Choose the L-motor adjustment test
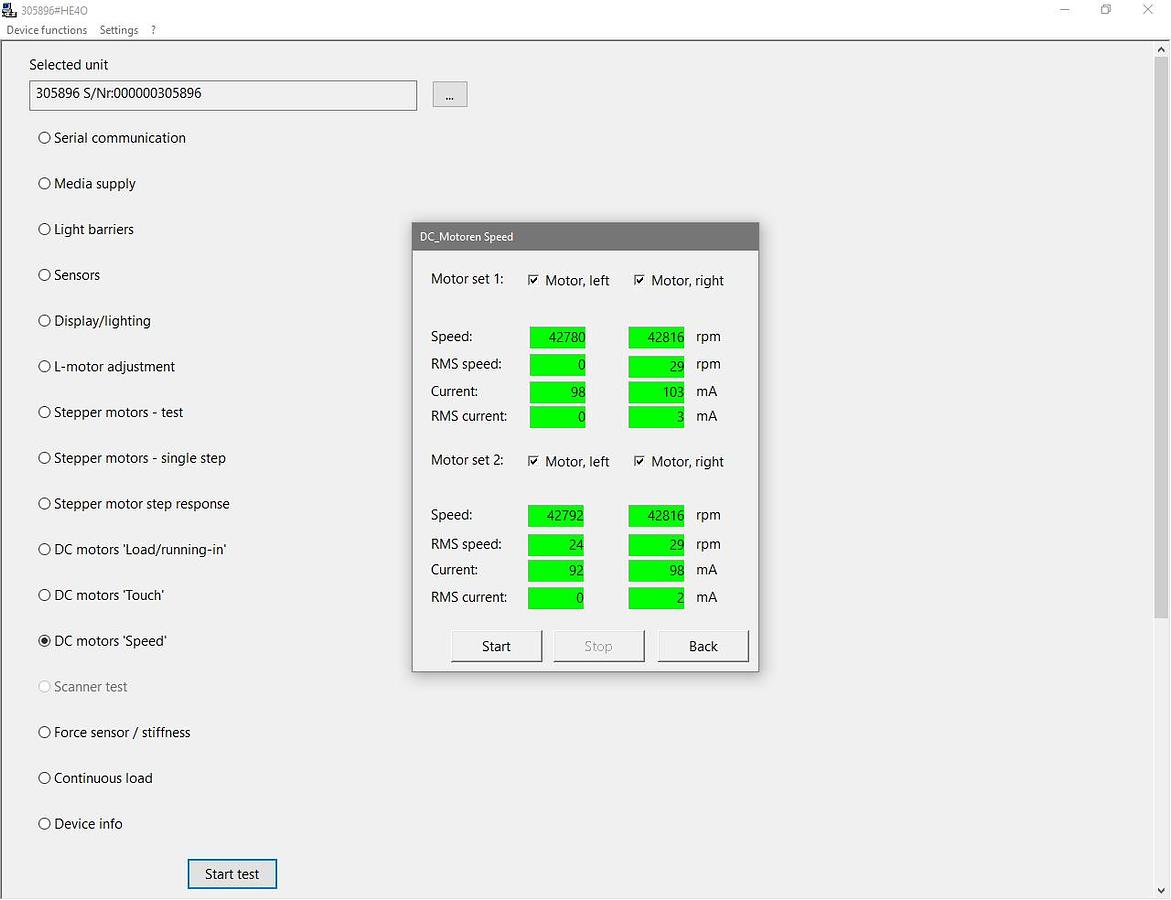Screen dimensions: 1171x900 (45, 367)
